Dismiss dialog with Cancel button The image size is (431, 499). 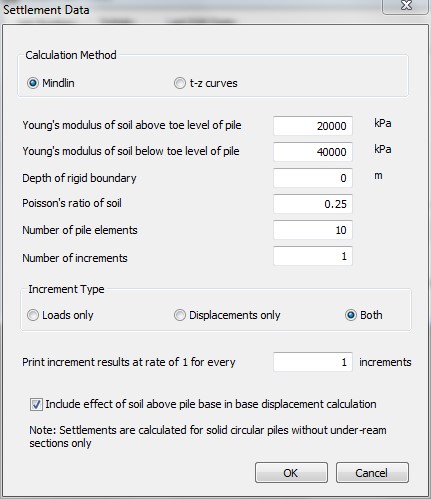click(x=372, y=472)
